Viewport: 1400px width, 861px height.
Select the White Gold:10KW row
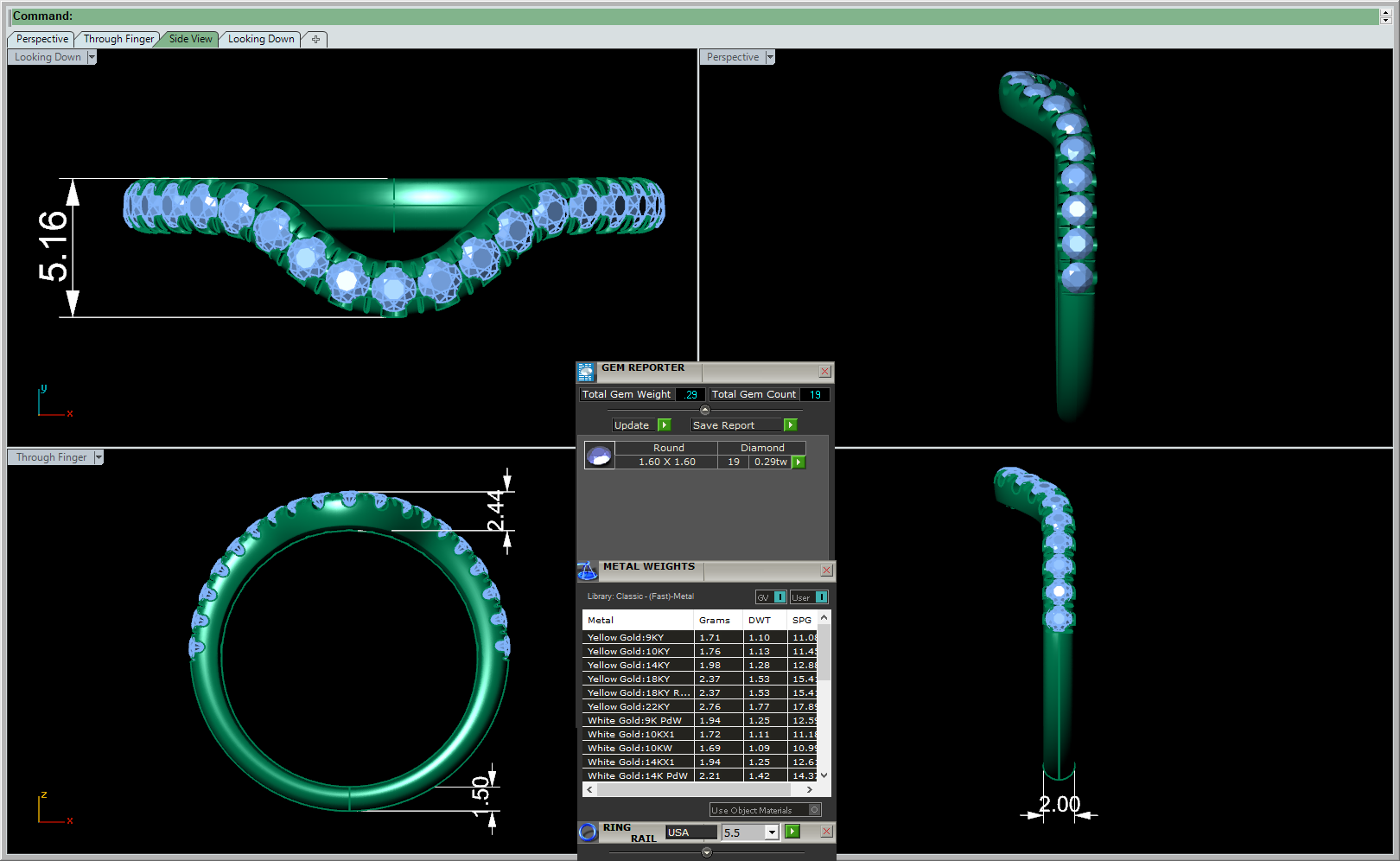pos(700,748)
